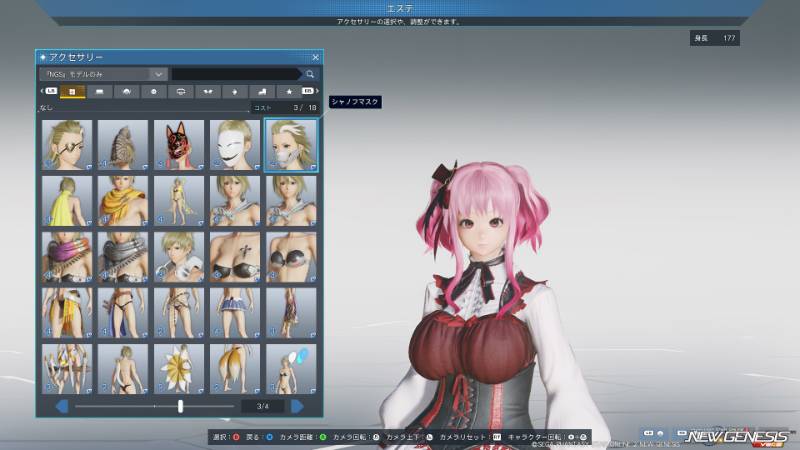Image resolution: width=800 pixels, height=450 pixels.
Task: Open the 「NGS」モデルのみ filter dropdown
Action: click(x=104, y=74)
